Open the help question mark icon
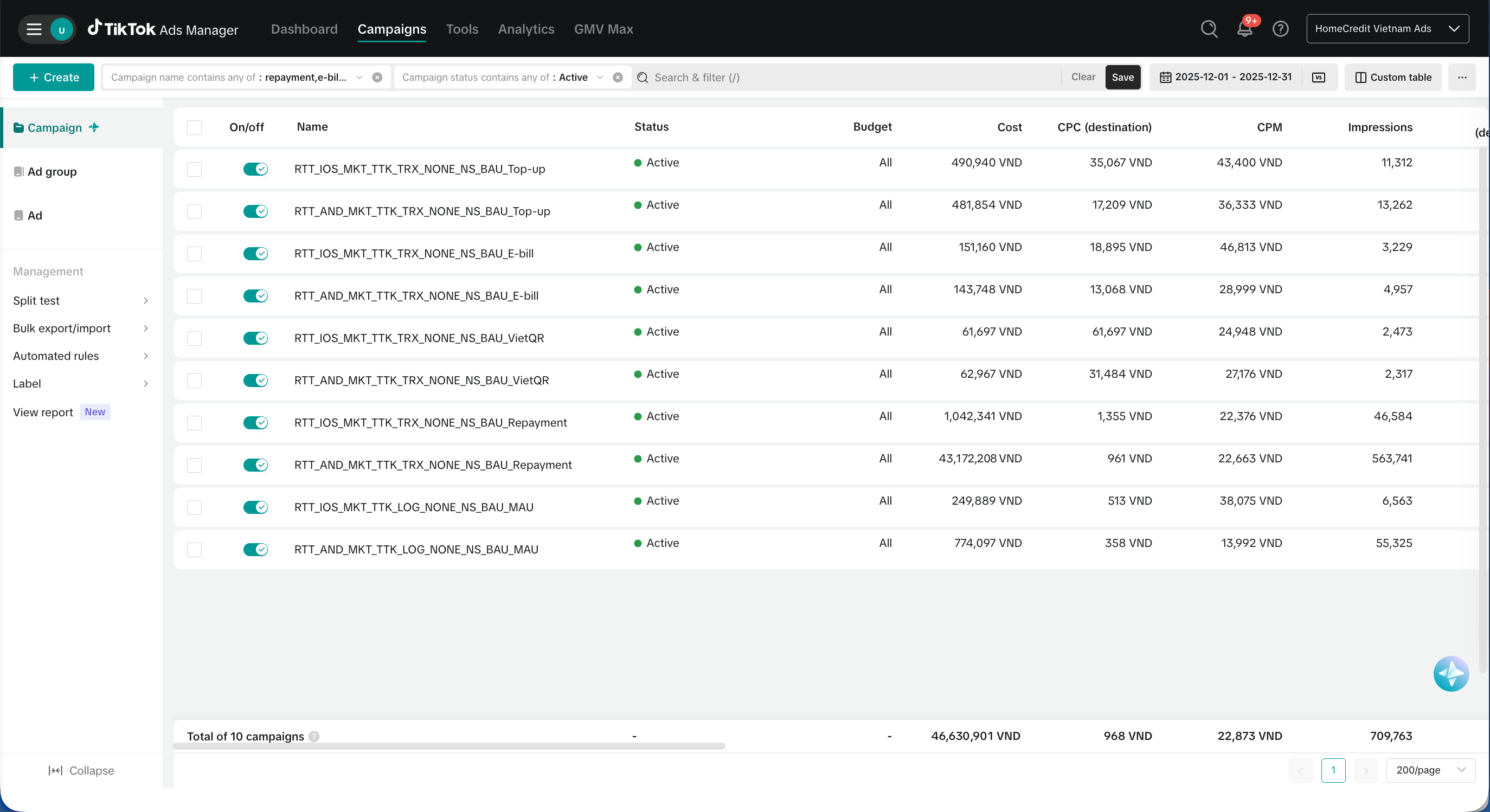Image resolution: width=1490 pixels, height=812 pixels. (1280, 29)
